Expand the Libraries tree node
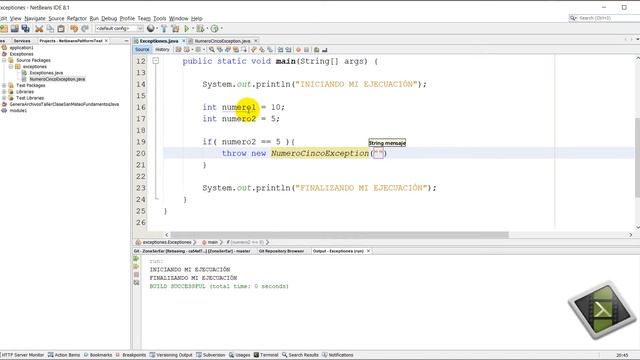 tap(4, 92)
